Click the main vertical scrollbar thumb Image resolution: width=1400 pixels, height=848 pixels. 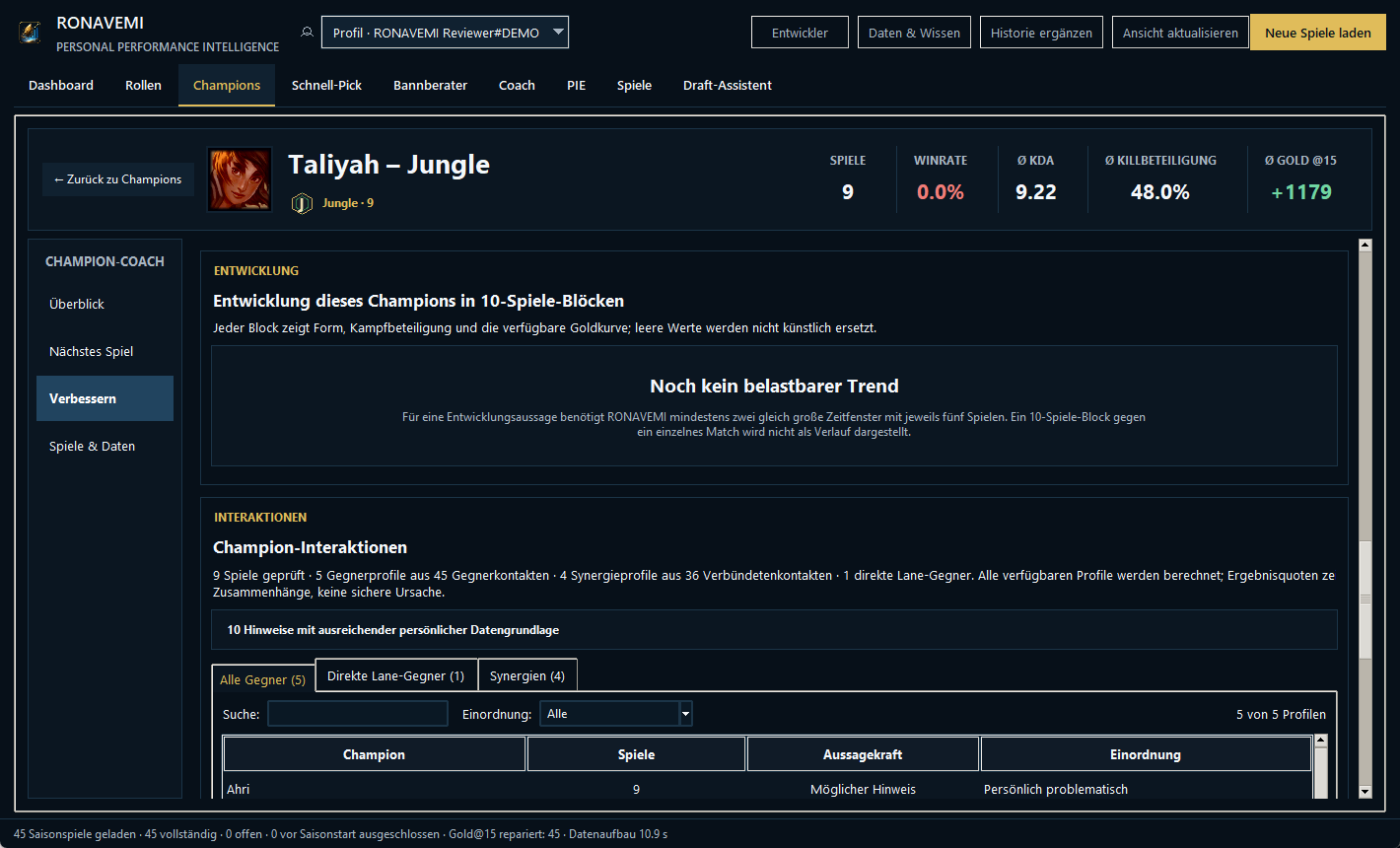pos(1365,600)
